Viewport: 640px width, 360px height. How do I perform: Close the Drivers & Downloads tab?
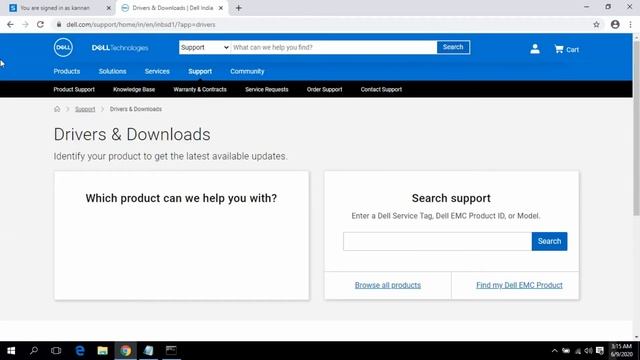pyautogui.click(x=221, y=8)
